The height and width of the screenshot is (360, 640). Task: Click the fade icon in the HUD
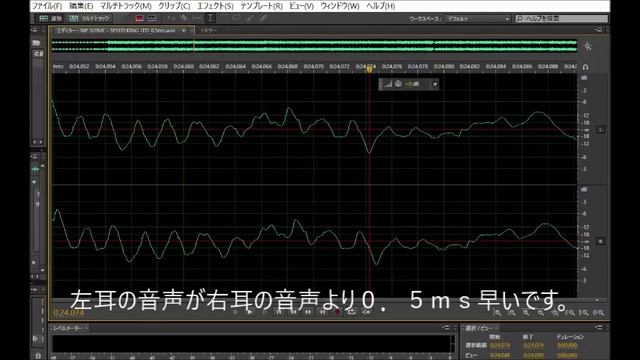388,84
